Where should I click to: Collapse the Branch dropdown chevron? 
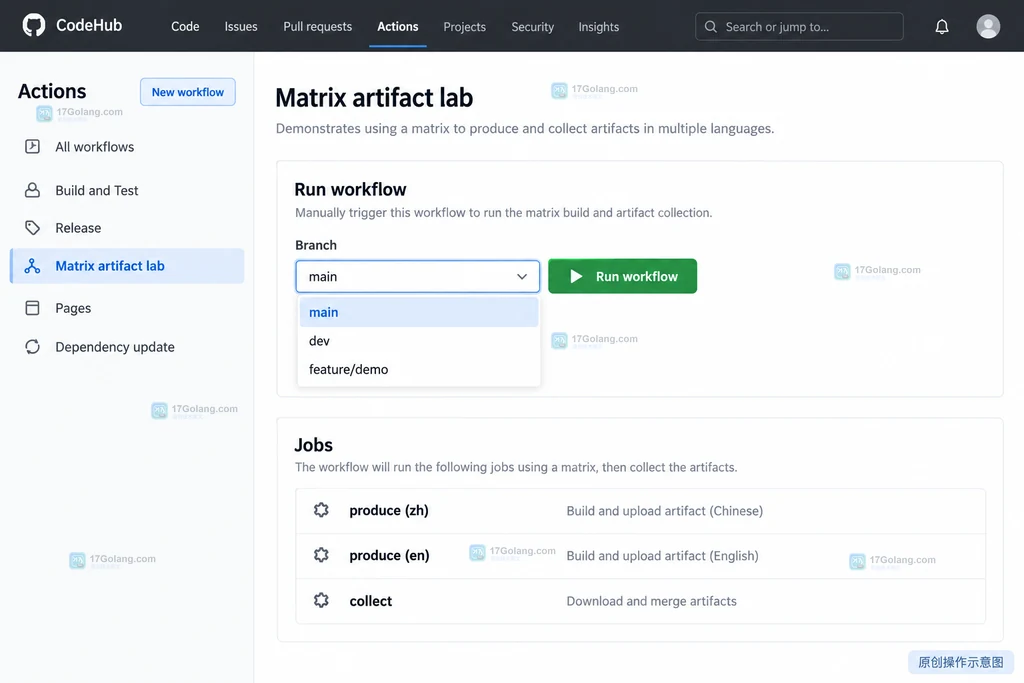tap(522, 276)
